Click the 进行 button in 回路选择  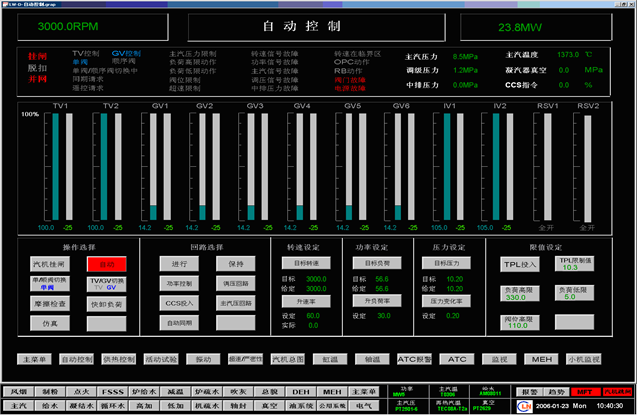click(x=179, y=264)
